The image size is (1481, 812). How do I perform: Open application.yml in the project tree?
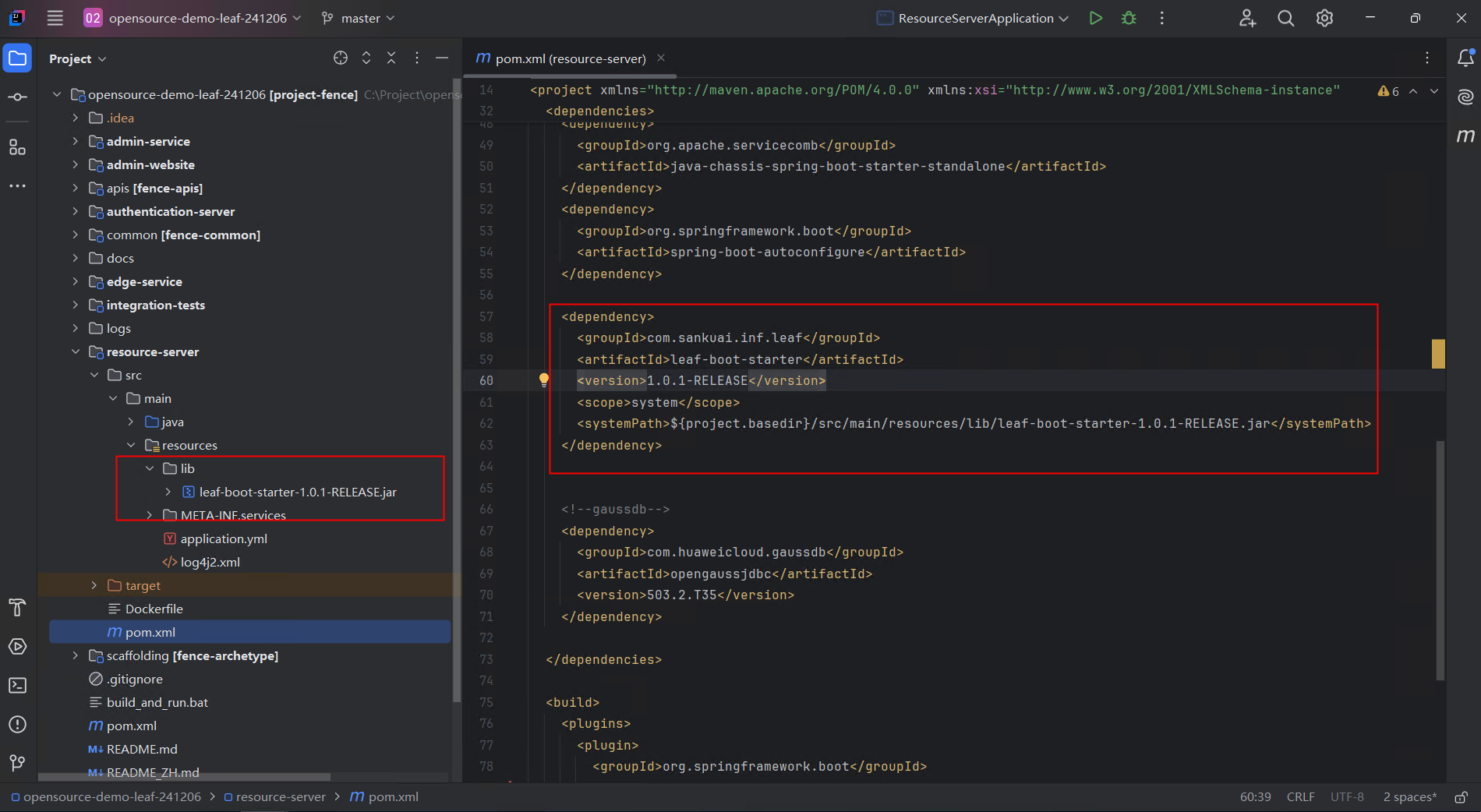(223, 538)
